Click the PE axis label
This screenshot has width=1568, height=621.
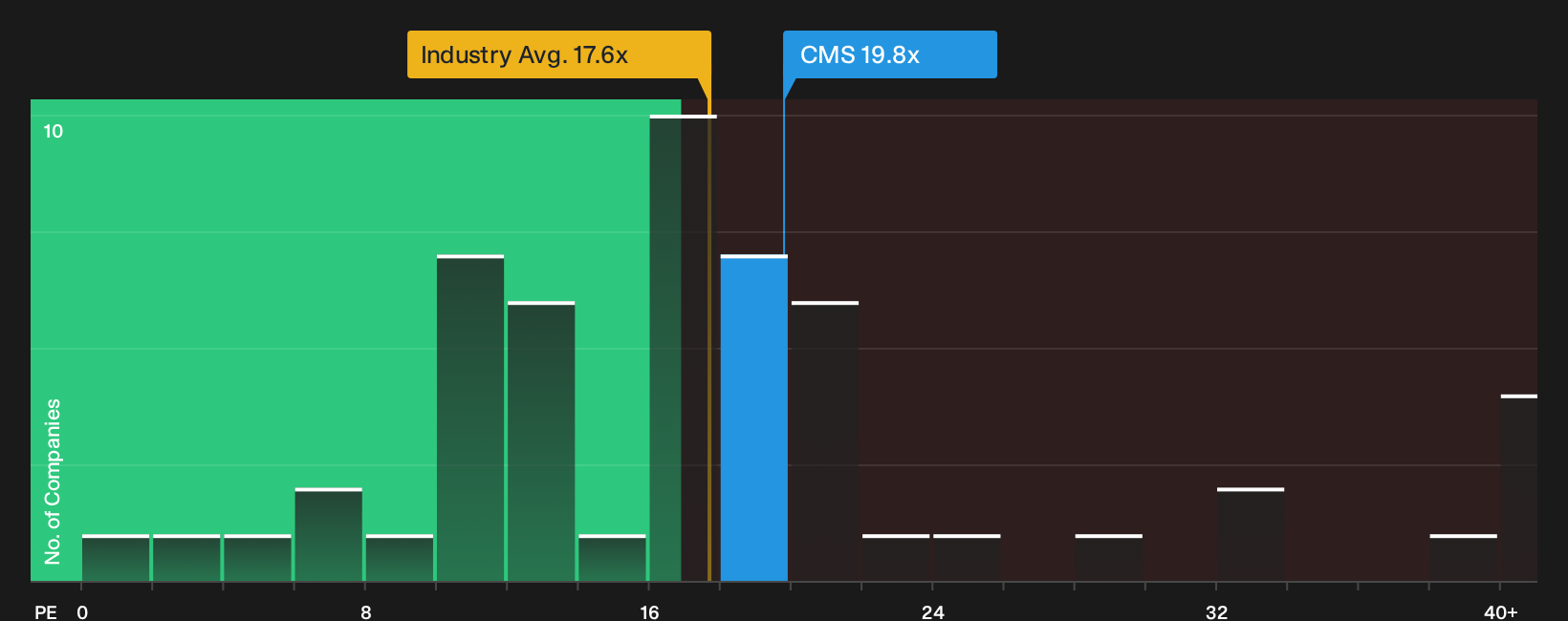46,611
